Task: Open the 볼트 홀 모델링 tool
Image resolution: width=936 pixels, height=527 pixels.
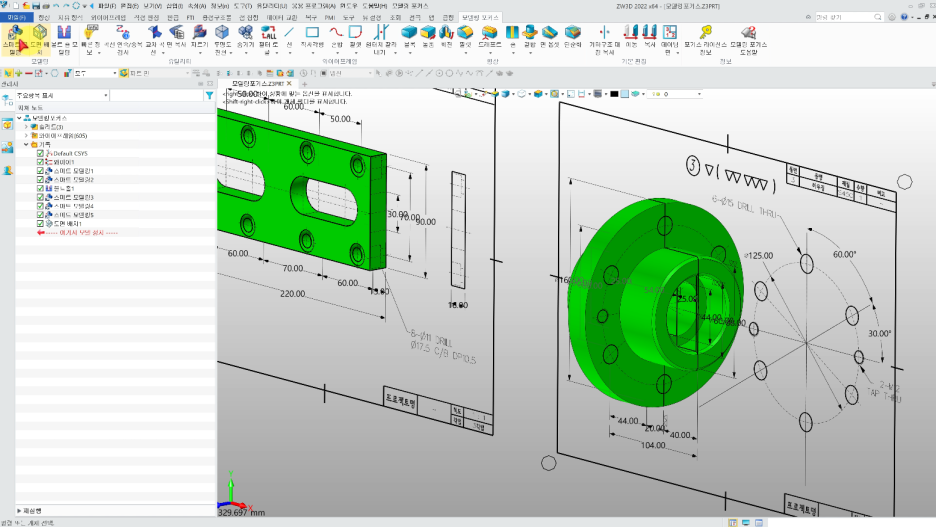Action: pyautogui.click(x=64, y=39)
